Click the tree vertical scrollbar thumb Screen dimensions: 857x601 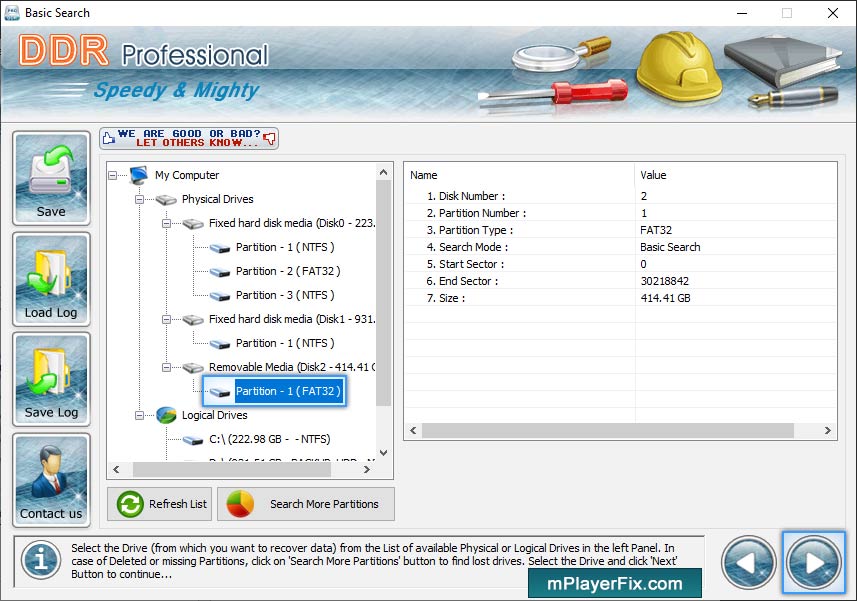384,293
